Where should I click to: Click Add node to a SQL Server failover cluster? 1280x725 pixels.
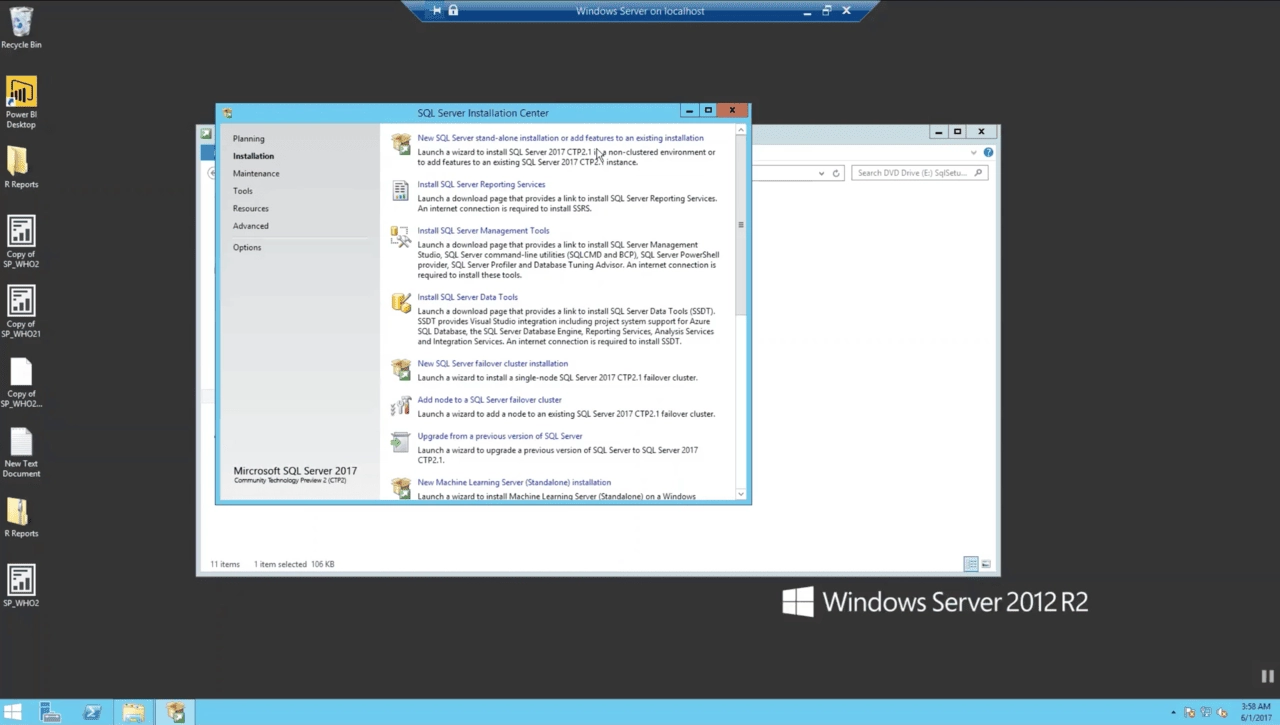[489, 400]
